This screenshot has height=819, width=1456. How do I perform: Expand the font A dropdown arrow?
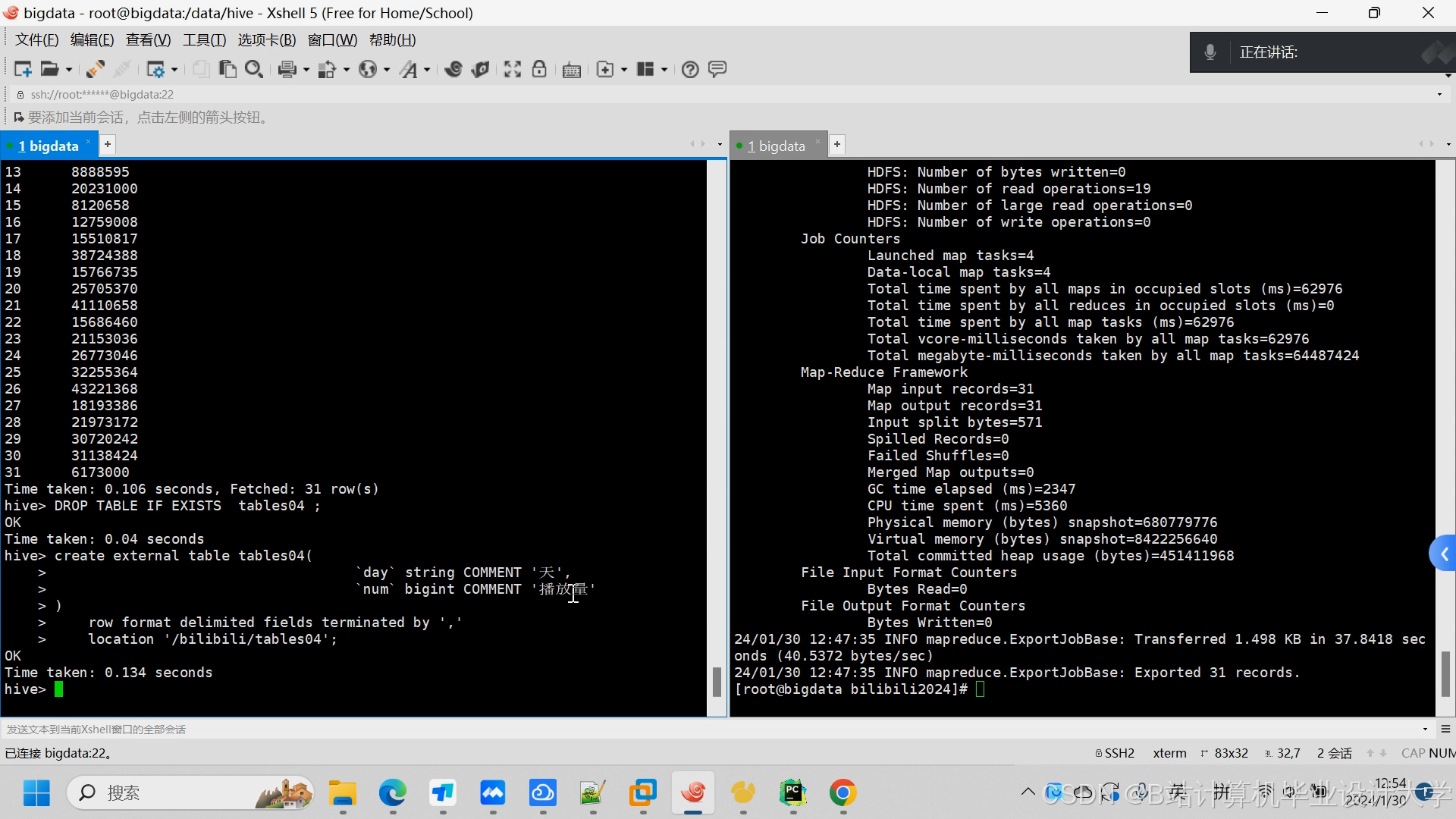427,70
